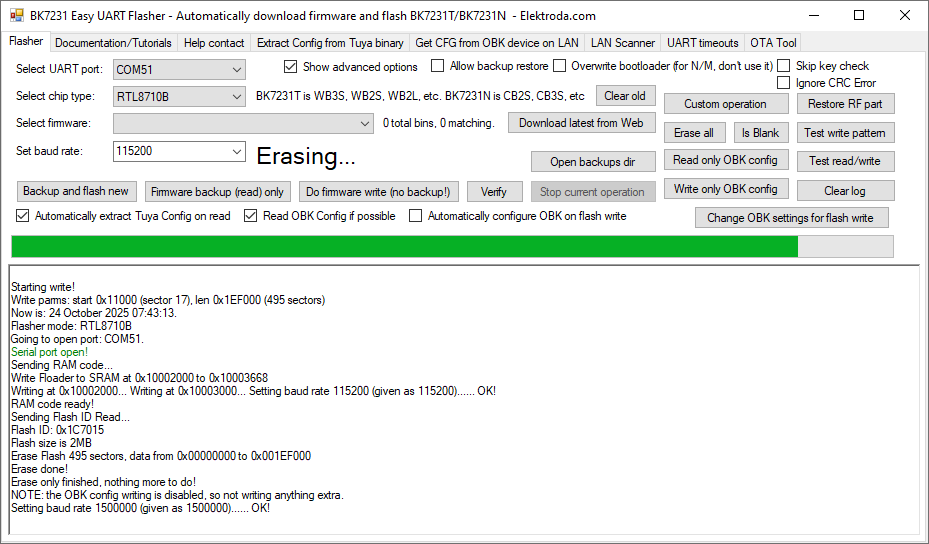The width and height of the screenshot is (929, 544).
Task: Open the chip type RTL8710B dropdown
Action: (179, 97)
